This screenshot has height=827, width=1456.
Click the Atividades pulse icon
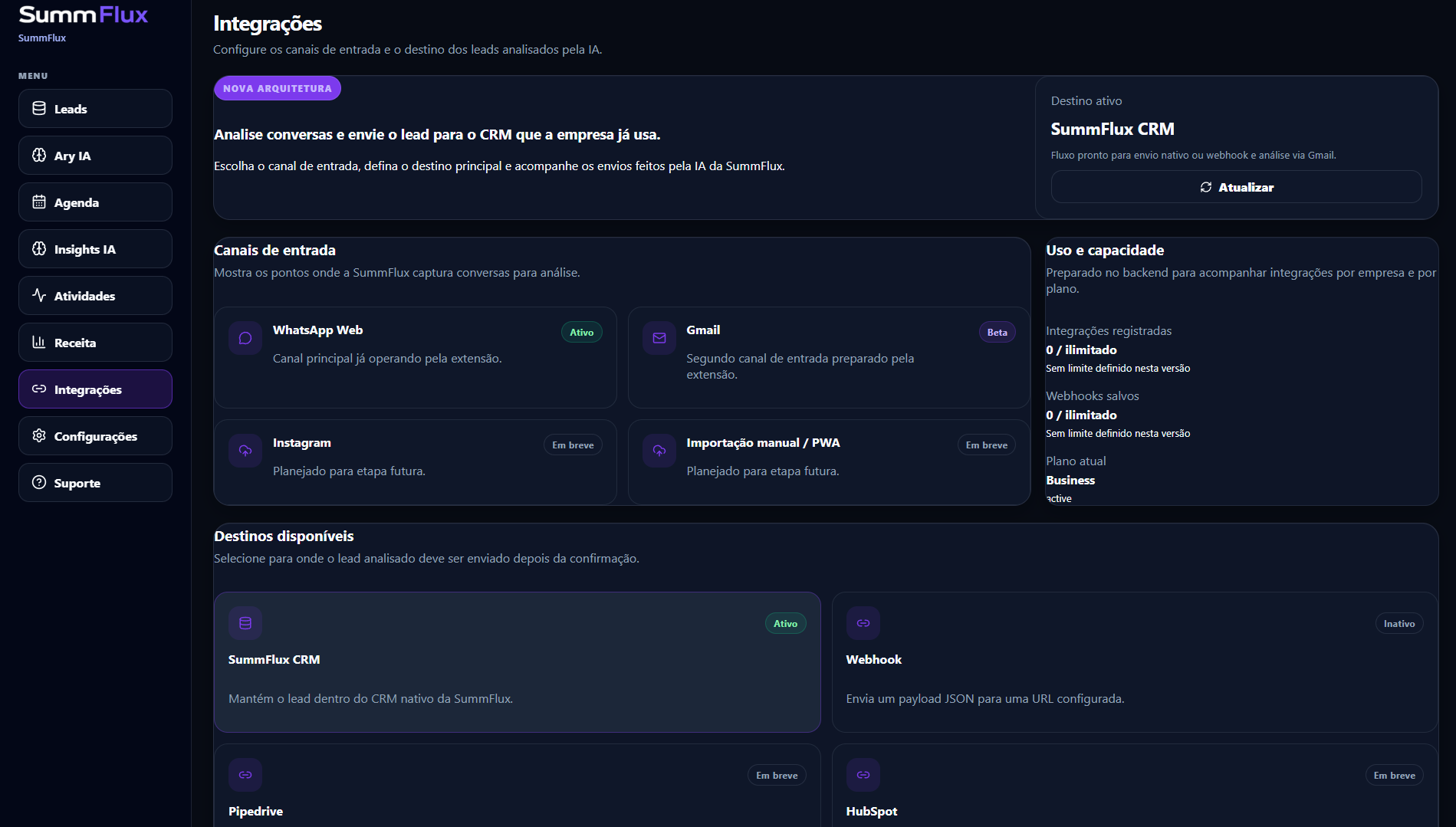[39, 296]
